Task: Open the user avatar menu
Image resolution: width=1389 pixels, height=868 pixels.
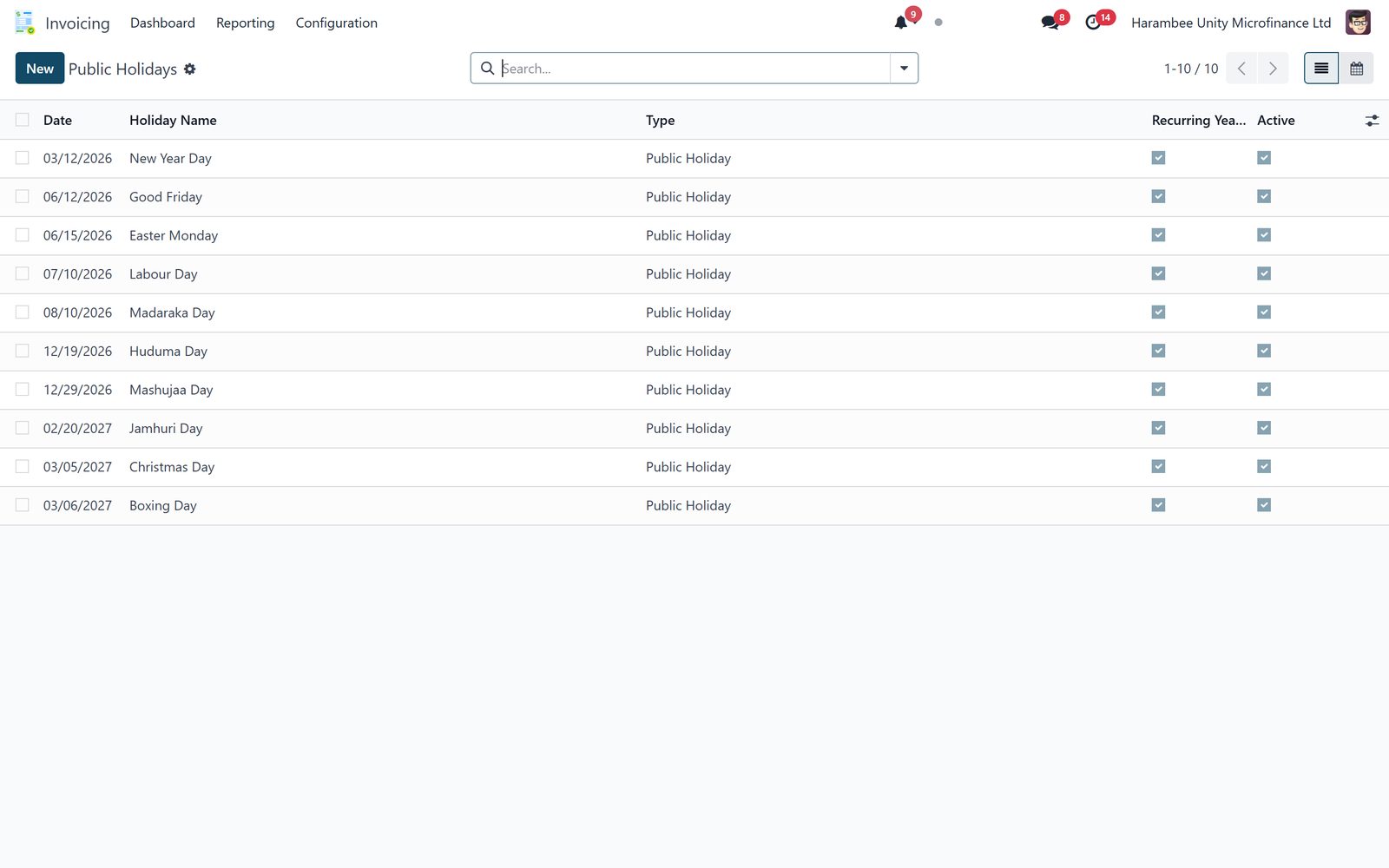Action: pos(1358,23)
